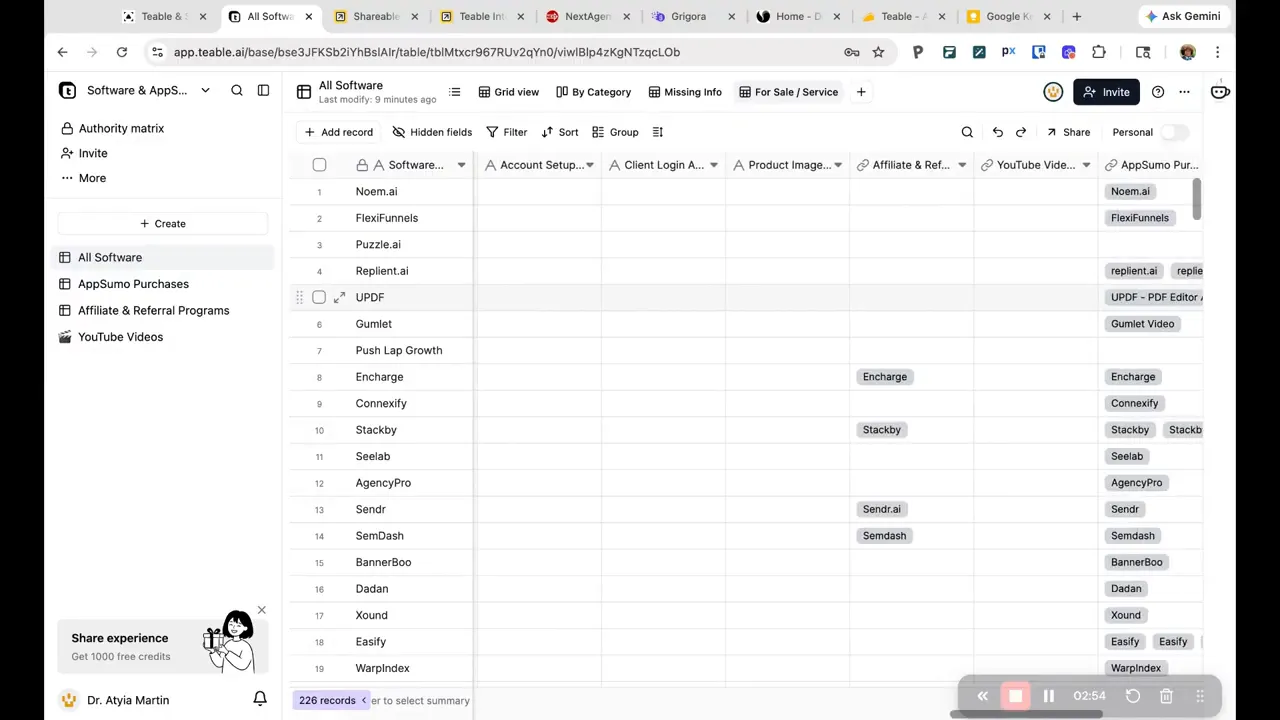Click the Add record button

click(339, 131)
